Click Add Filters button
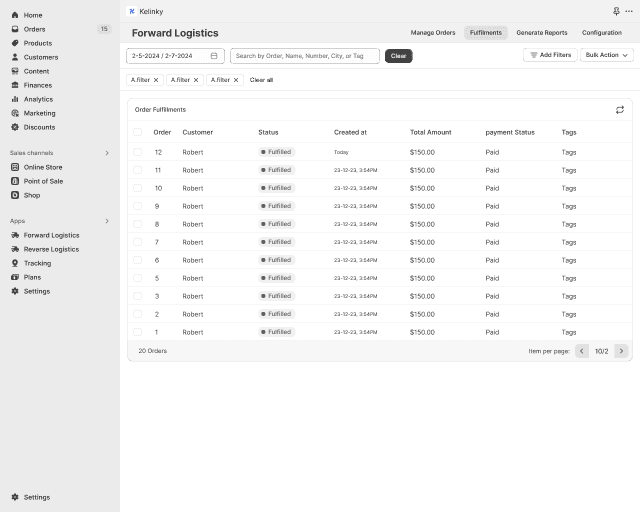 pyautogui.click(x=550, y=55)
